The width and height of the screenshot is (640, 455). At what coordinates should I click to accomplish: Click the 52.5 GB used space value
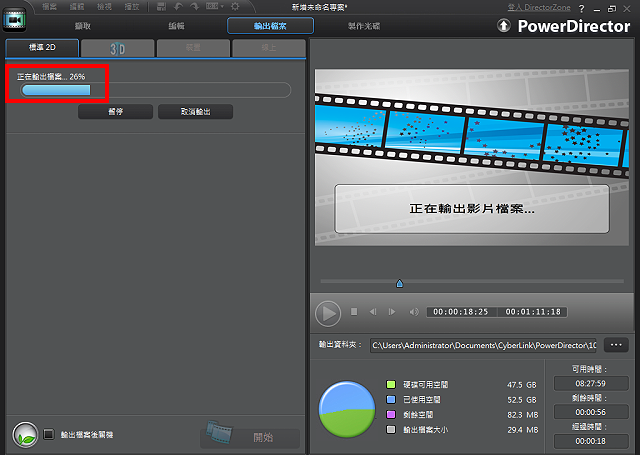tap(522, 400)
